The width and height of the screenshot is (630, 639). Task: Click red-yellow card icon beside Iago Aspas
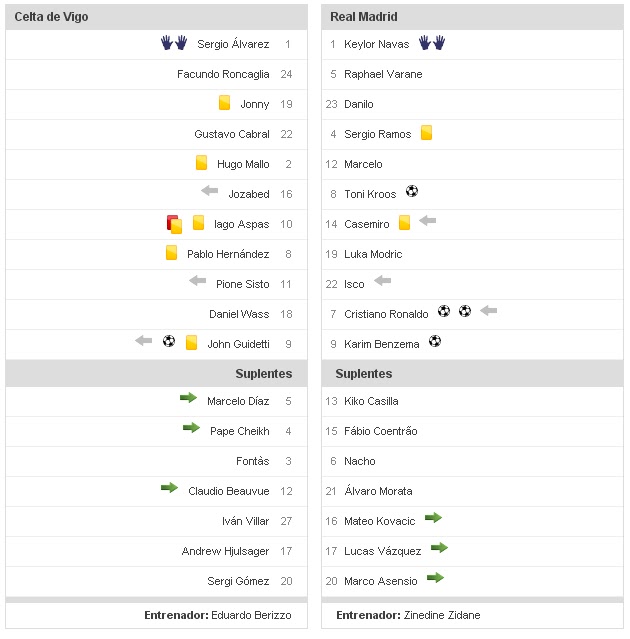pyautogui.click(x=173, y=224)
